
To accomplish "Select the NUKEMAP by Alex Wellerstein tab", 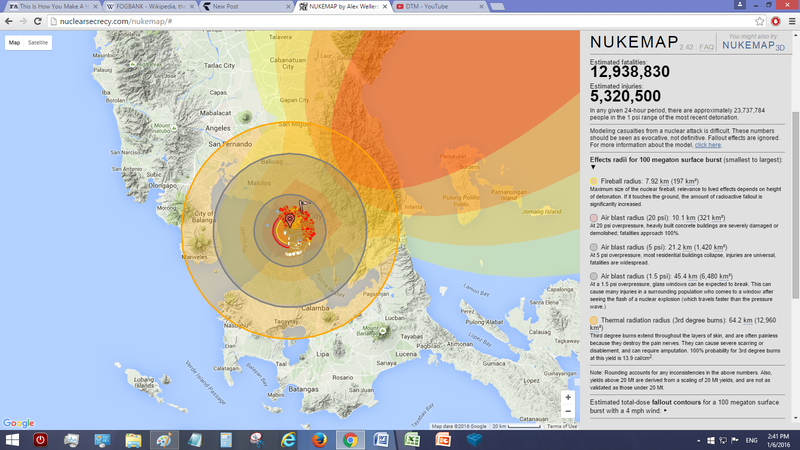I will point(342,6).
